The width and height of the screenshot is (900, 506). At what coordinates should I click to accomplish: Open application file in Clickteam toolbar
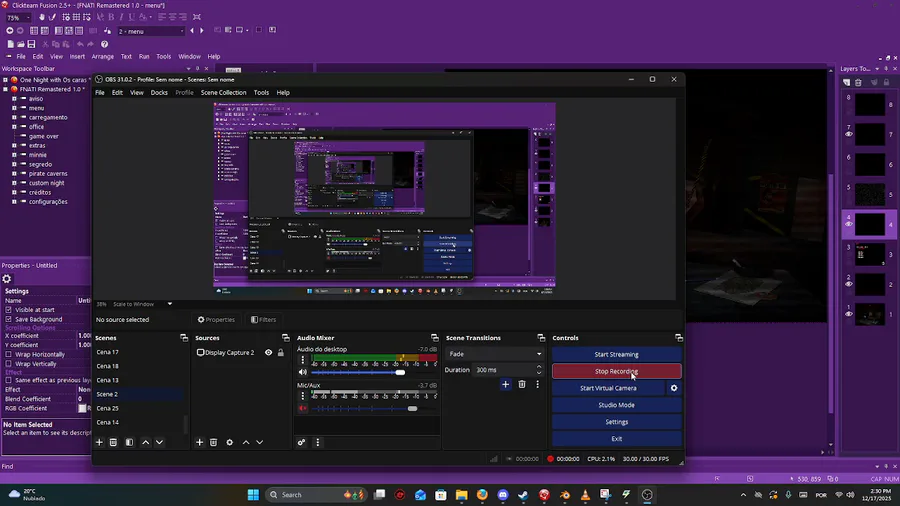coord(21,44)
